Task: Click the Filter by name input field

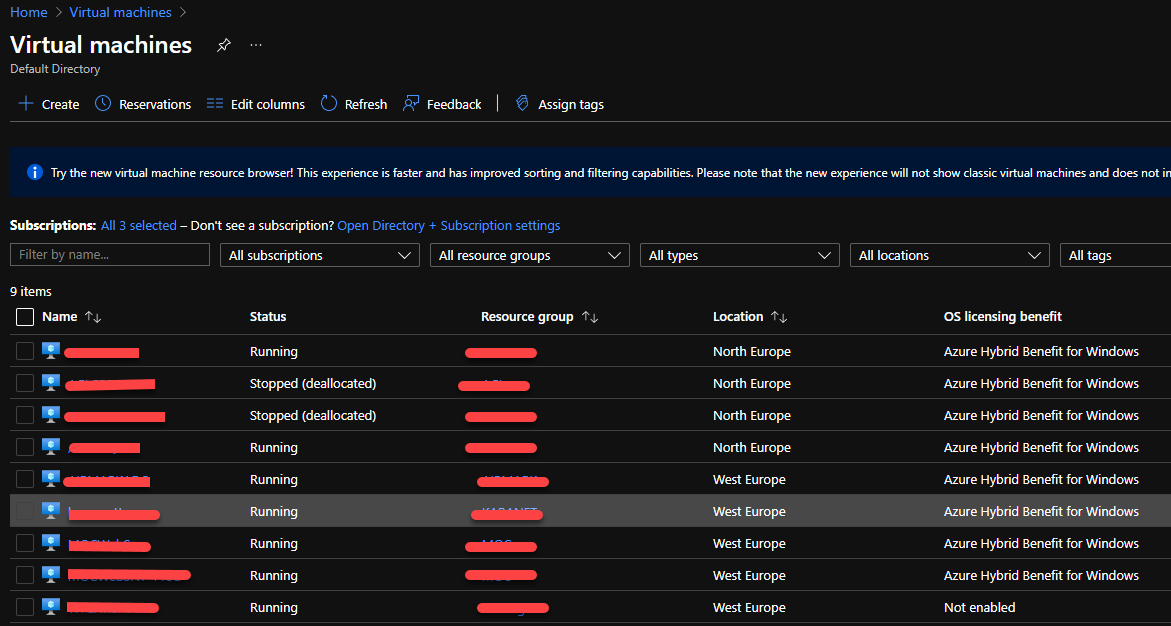Action: [x=110, y=255]
